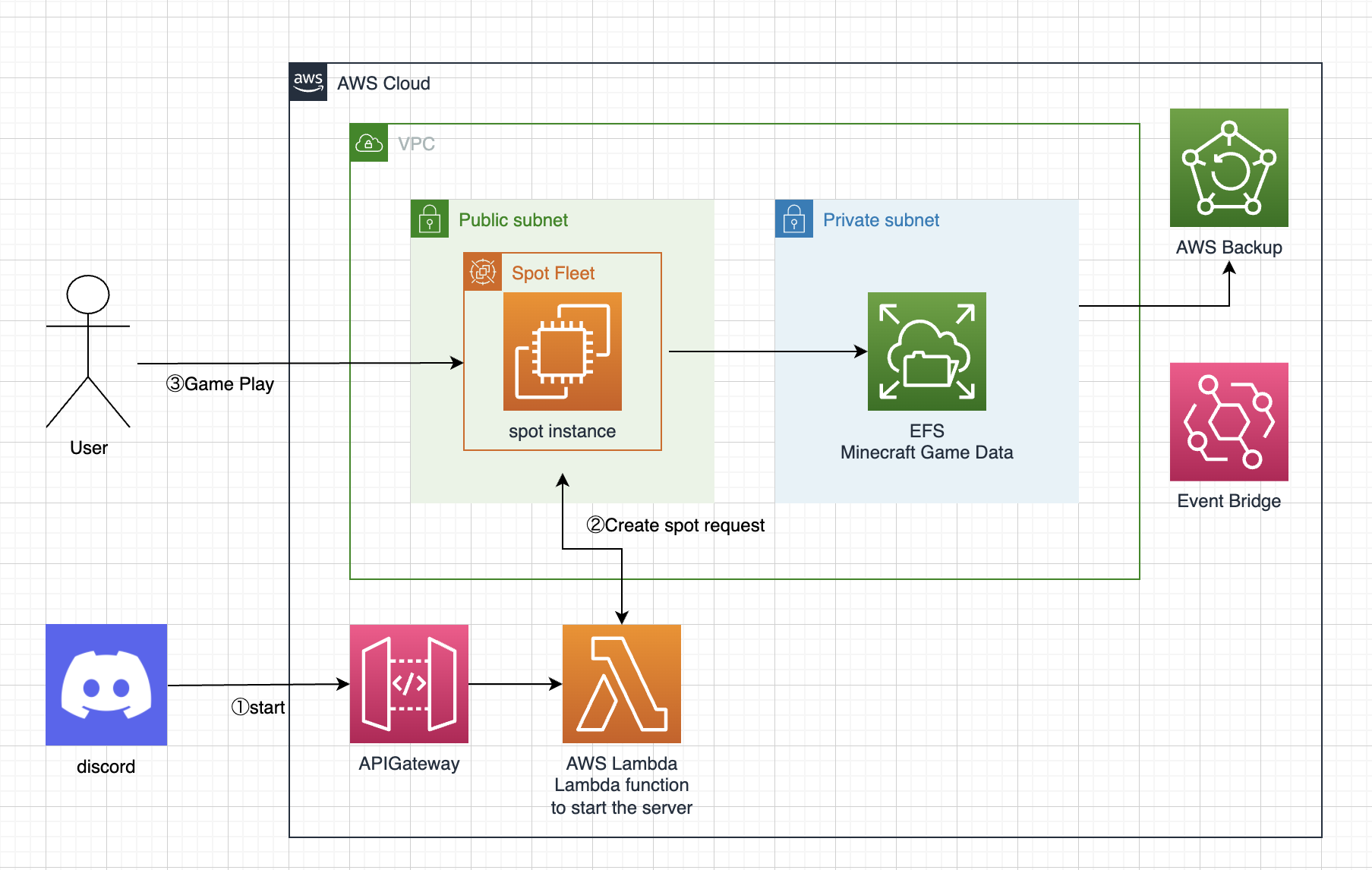Click the "Lambda function to start the server" caption
Image resolution: width=1372 pixels, height=870 pixels.
[x=621, y=796]
